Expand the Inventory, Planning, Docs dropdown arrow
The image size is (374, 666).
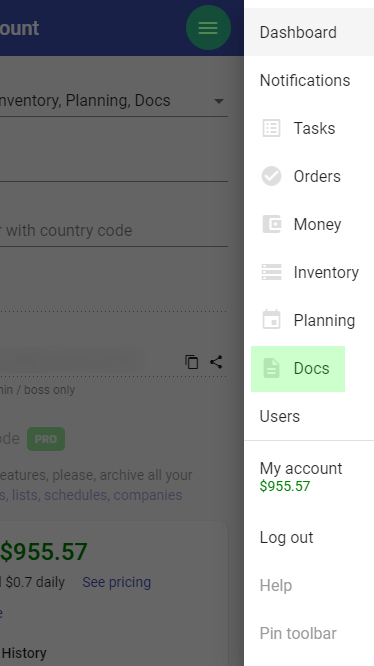pos(219,101)
